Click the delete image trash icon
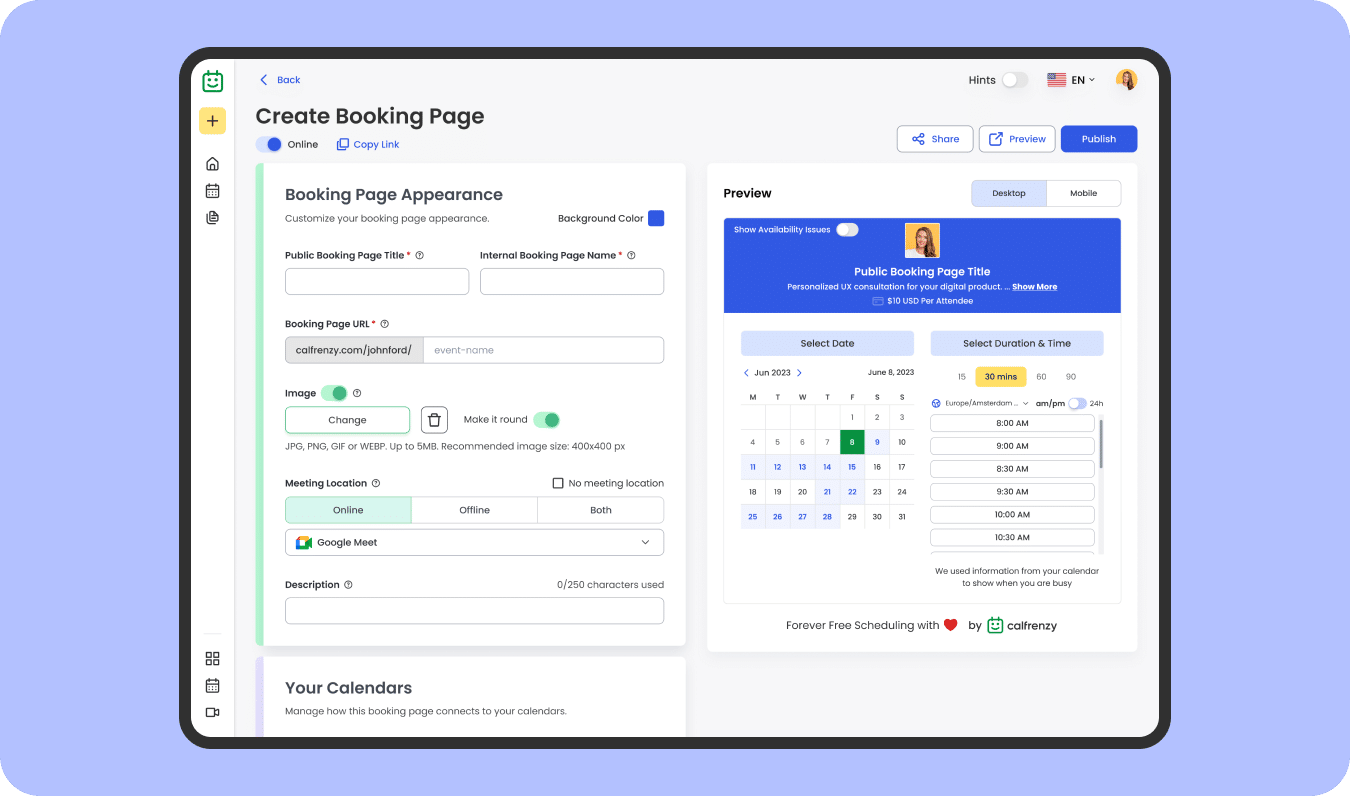This screenshot has width=1350, height=796. (434, 420)
